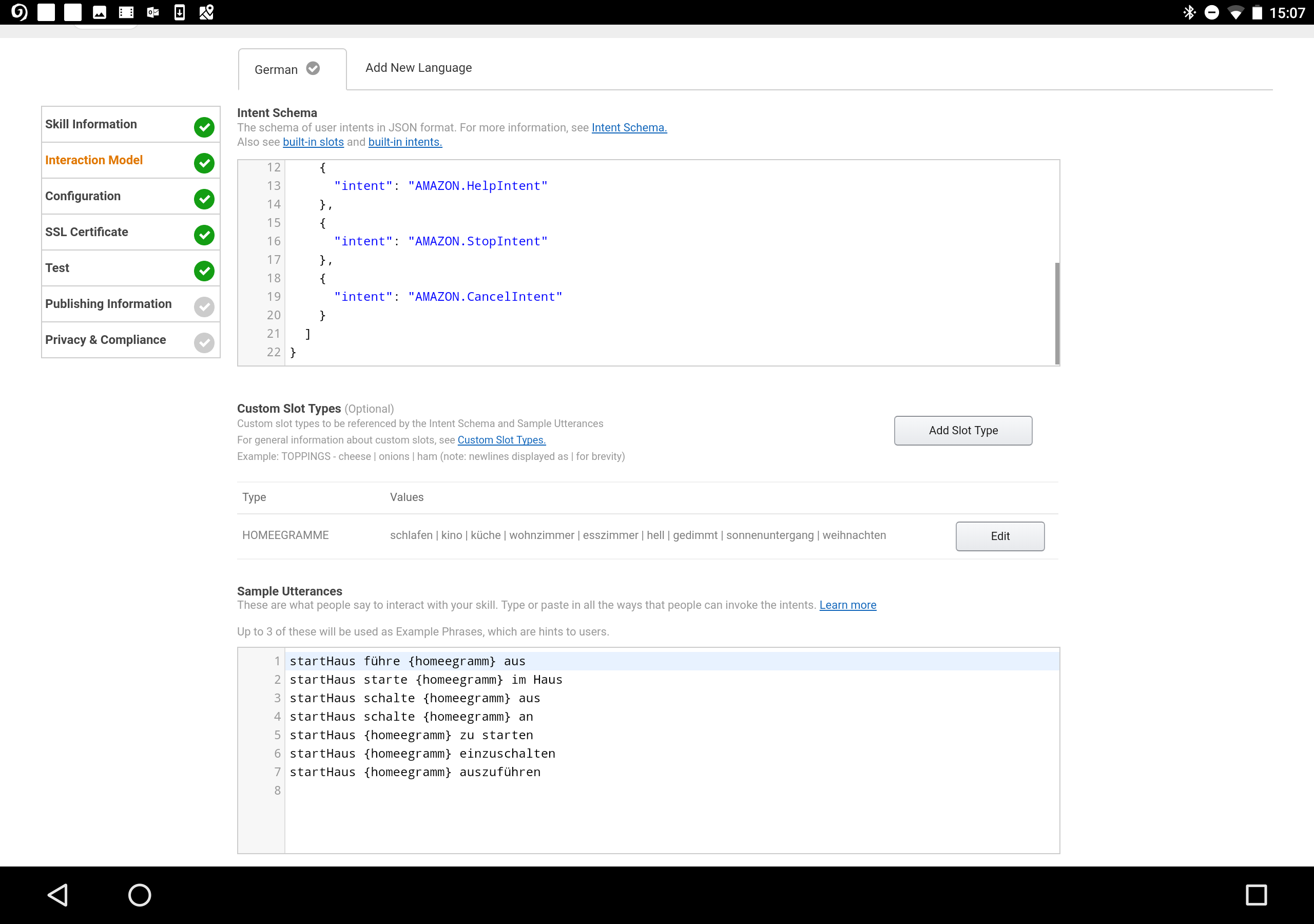Click the Publishing Information gray icon
1314x924 pixels.
tap(204, 304)
